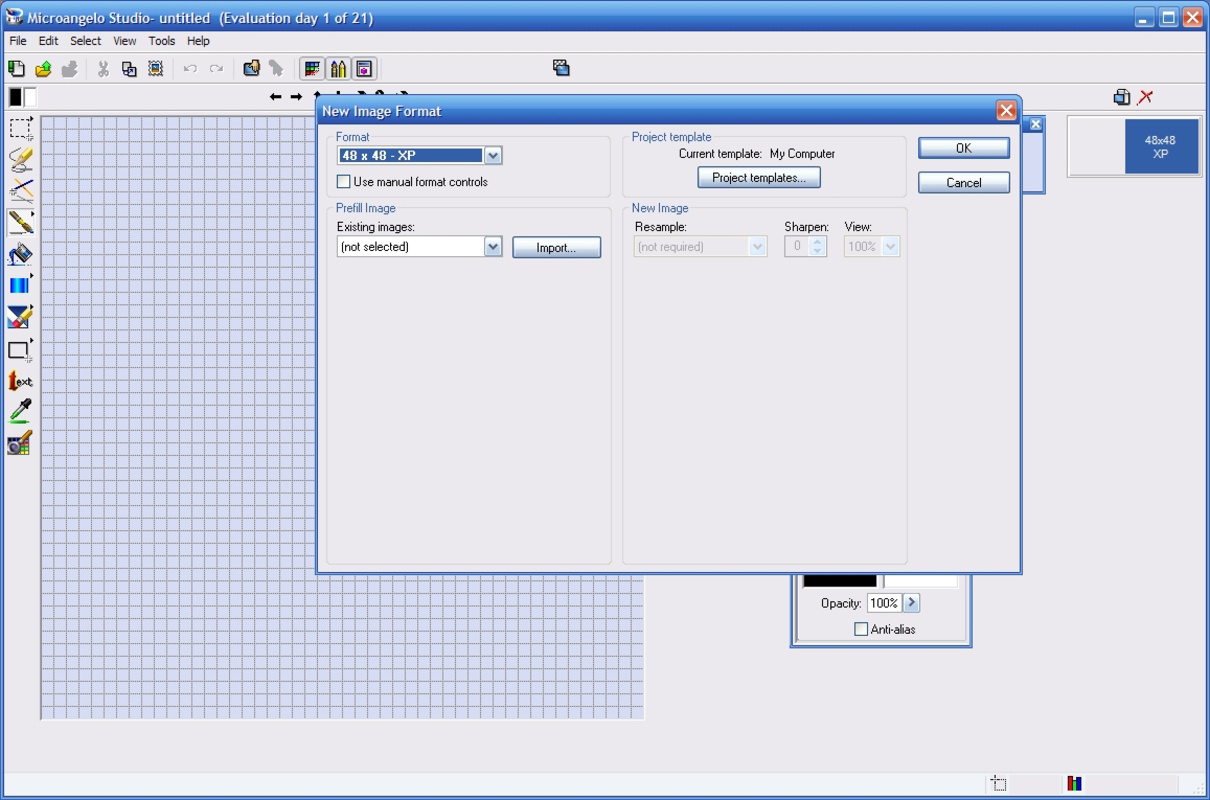Enable Anti-alias option
The image size is (1210, 800).
(861, 628)
